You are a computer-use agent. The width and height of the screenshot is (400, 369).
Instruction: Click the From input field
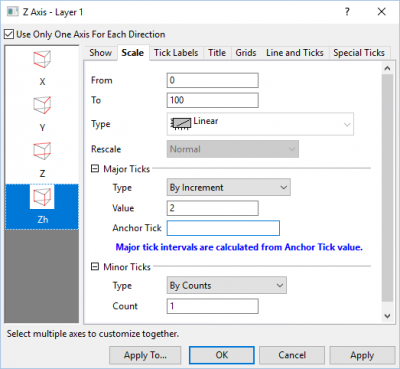click(213, 80)
